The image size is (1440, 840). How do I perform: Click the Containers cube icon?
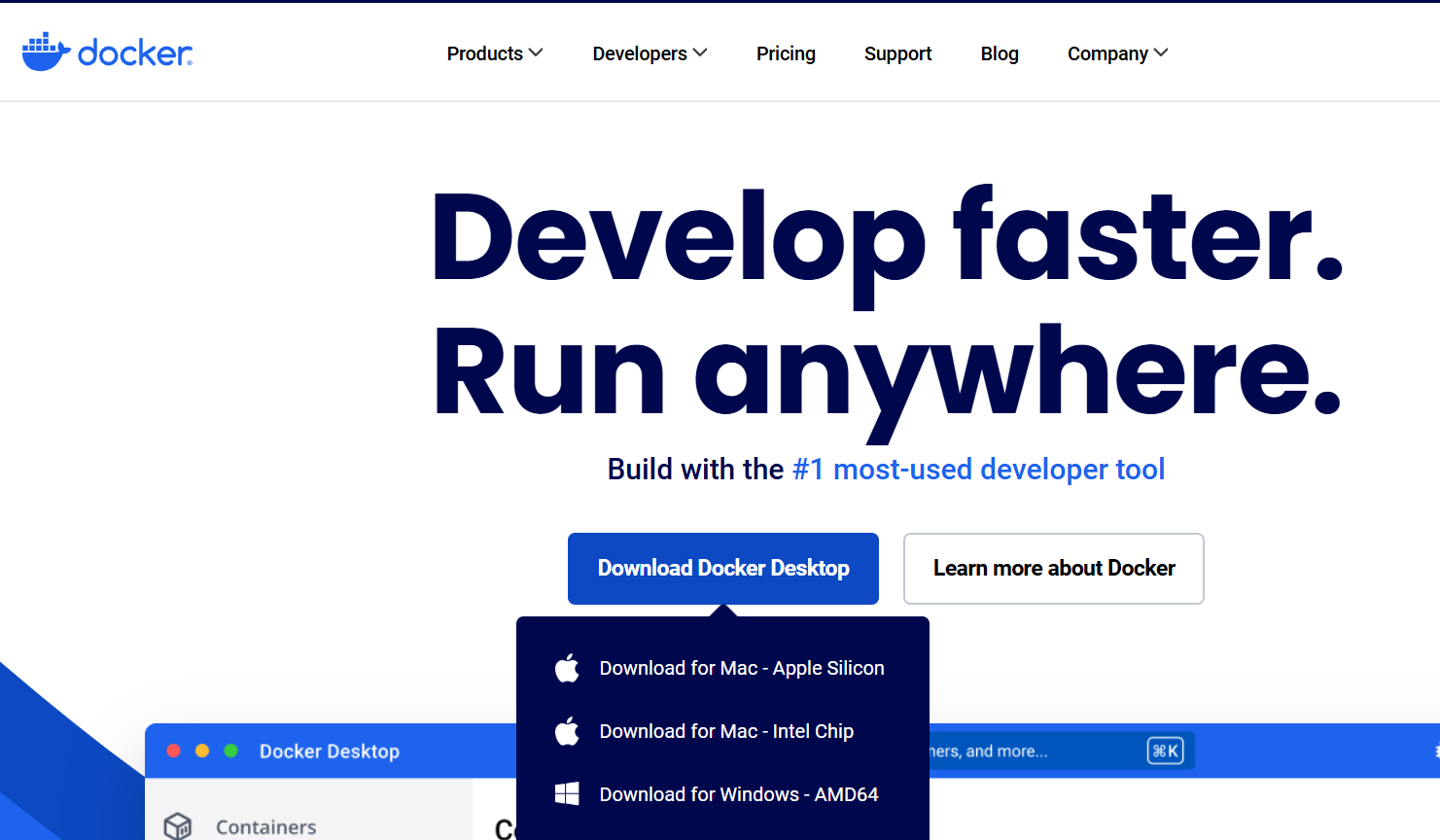click(x=178, y=826)
